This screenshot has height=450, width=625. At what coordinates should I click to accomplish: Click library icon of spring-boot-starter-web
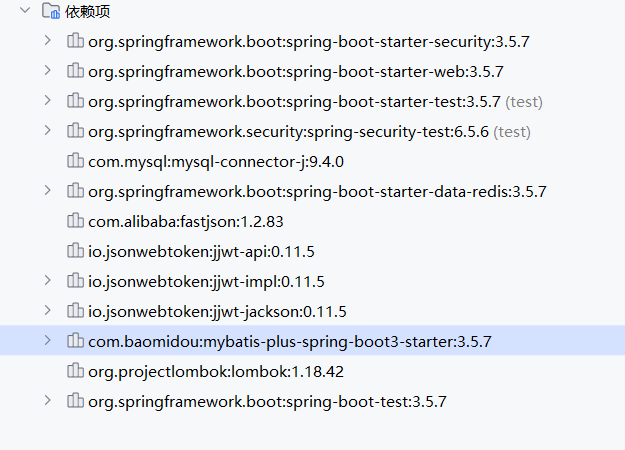click(75, 71)
